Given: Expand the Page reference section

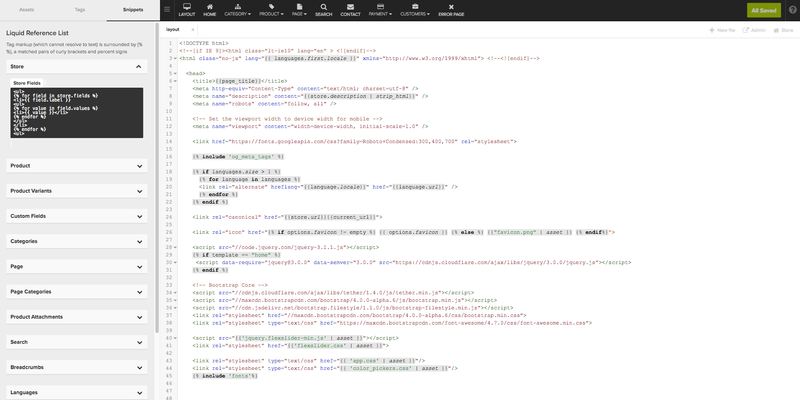Looking at the screenshot, I should [x=77, y=266].
